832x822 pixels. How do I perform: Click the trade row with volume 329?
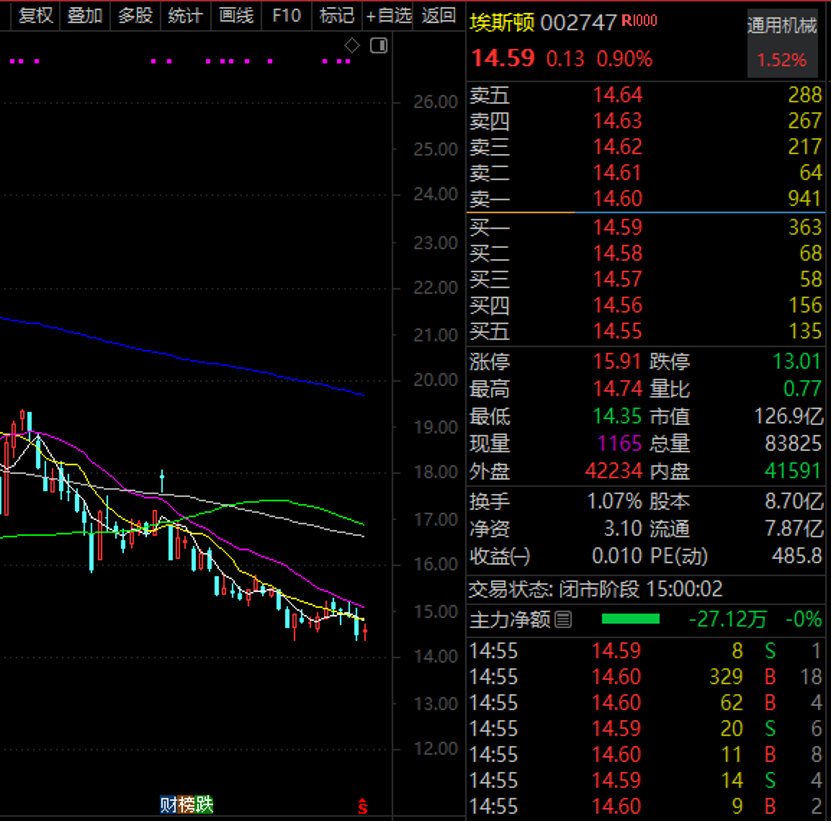[646, 677]
